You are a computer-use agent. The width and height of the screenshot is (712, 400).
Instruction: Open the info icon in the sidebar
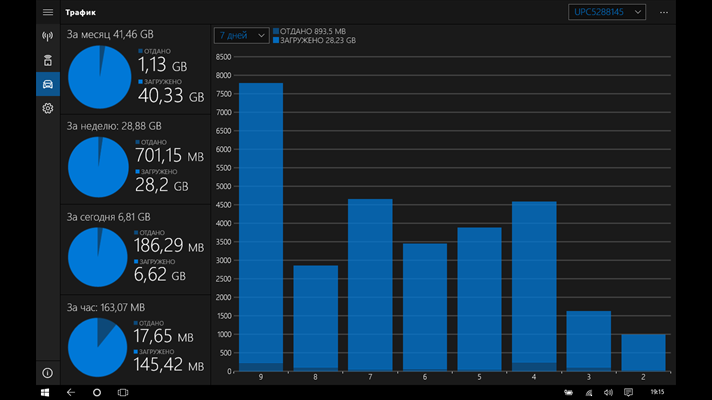(48, 373)
